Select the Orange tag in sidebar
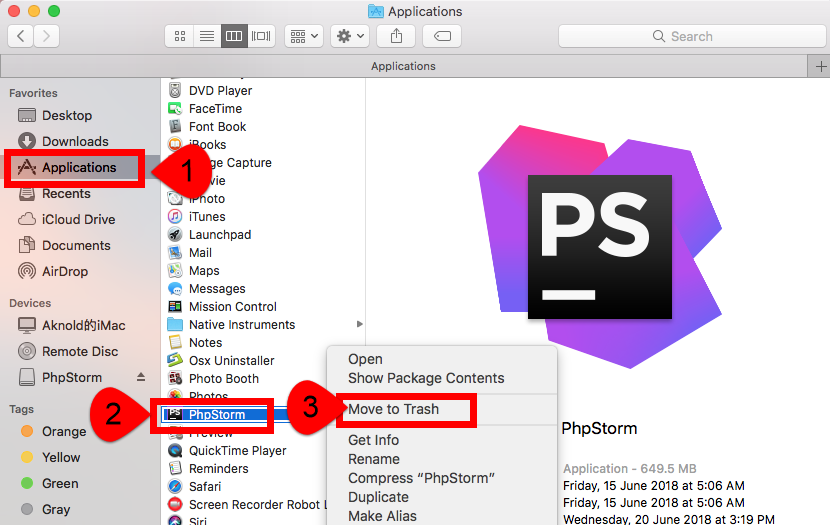This screenshot has height=525, width=830. coord(64,432)
